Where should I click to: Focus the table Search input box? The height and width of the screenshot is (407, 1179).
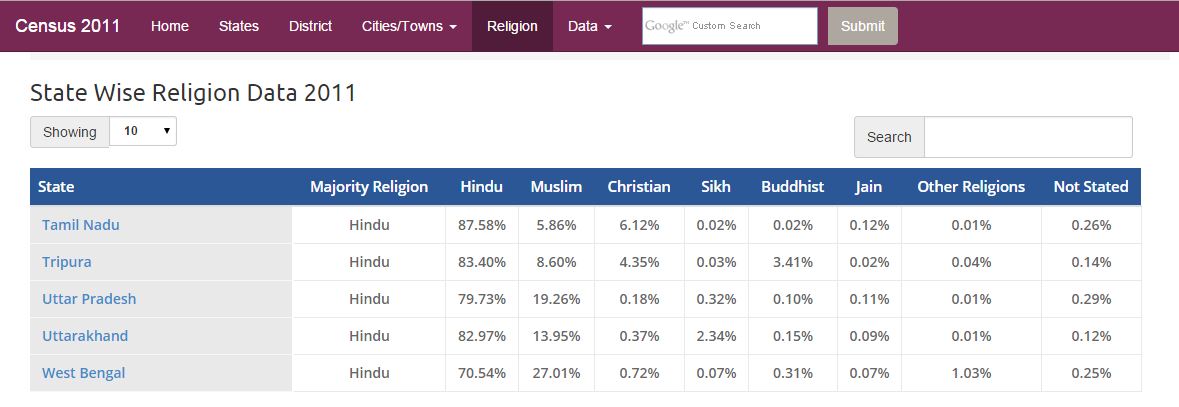1028,137
